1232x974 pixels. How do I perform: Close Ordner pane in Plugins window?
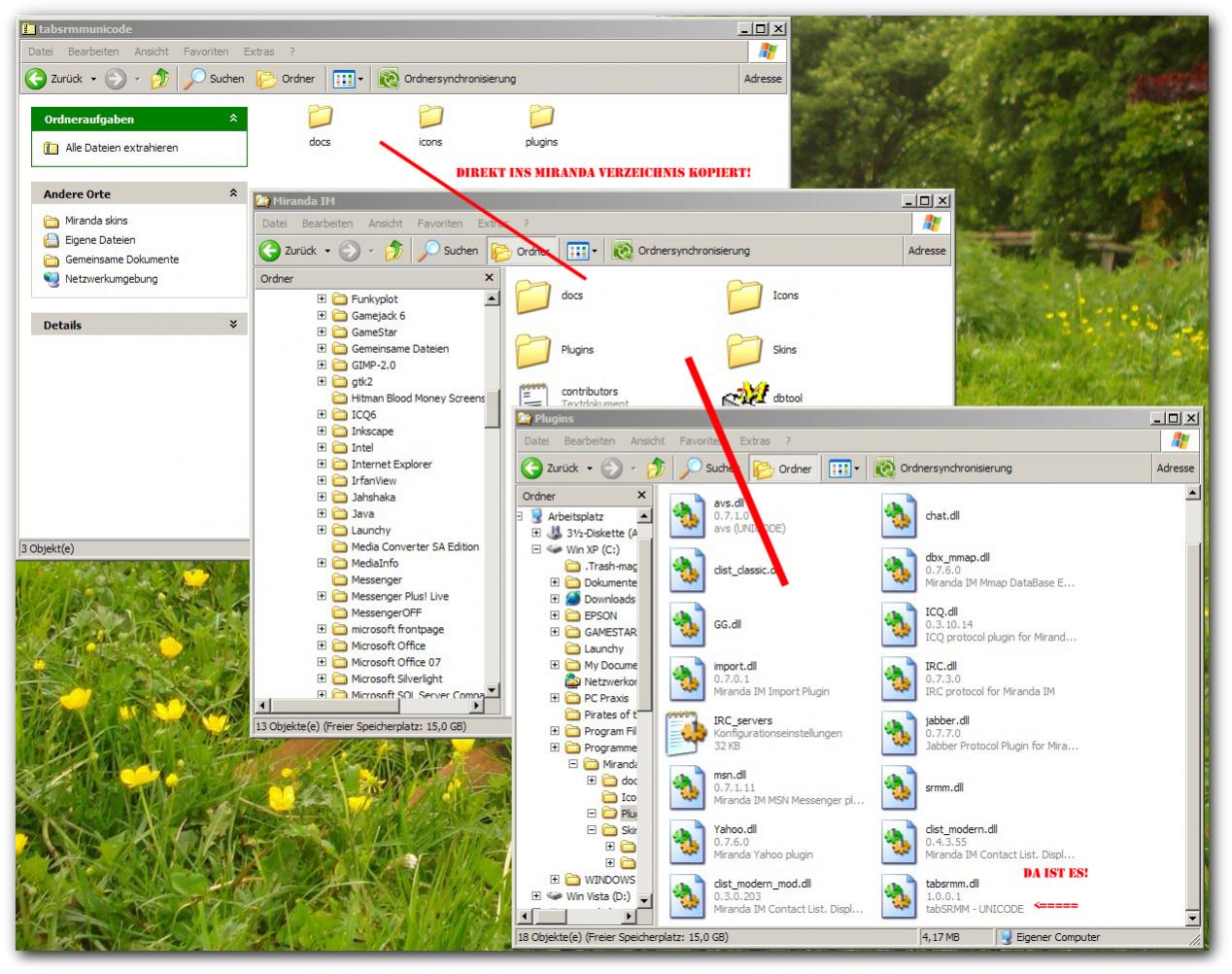[x=641, y=496]
